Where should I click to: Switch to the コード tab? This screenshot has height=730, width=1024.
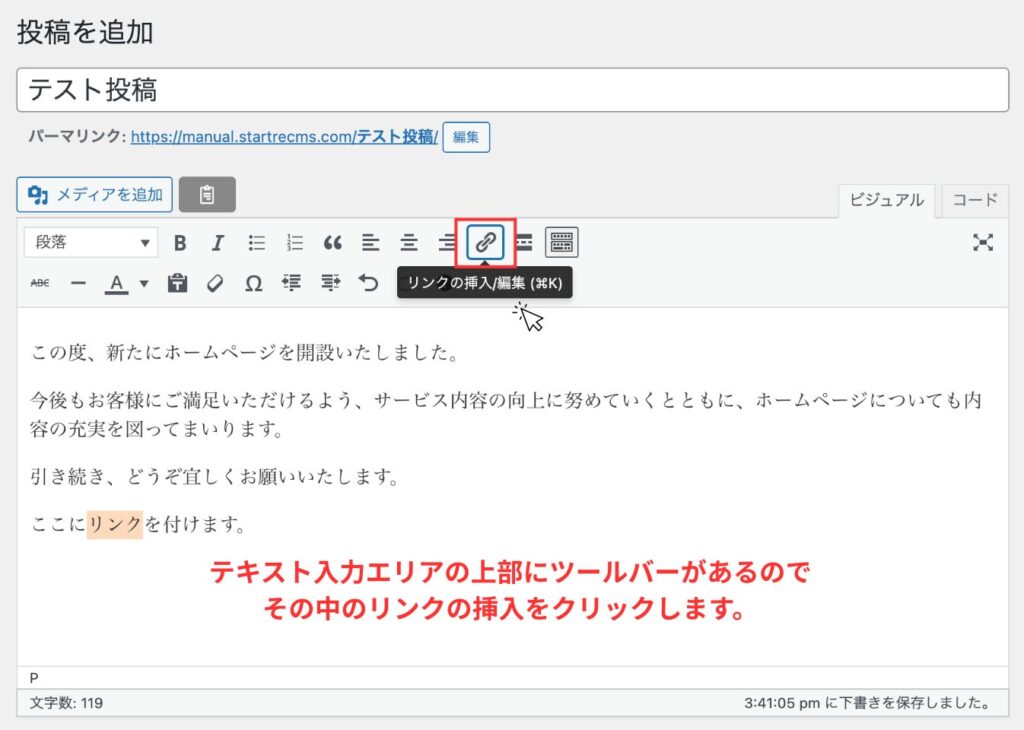pyautogui.click(x=974, y=200)
